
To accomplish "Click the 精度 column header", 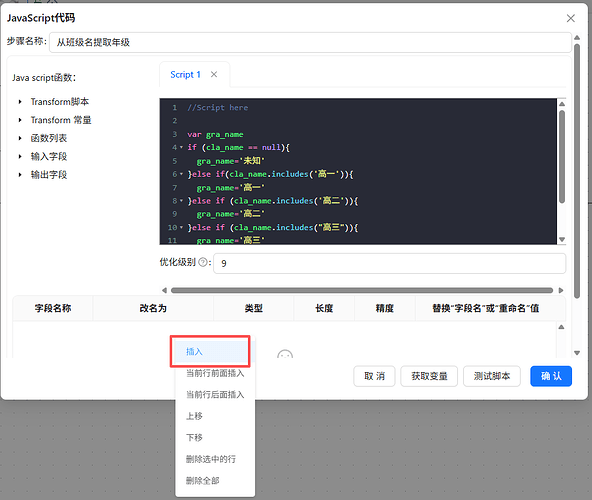I will [x=384, y=309].
